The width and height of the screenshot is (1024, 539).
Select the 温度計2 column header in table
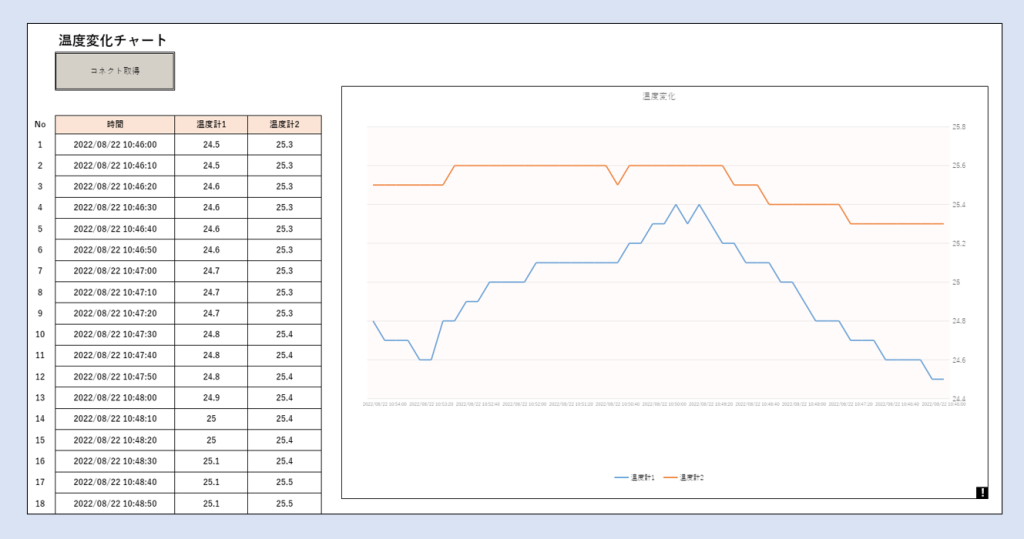pos(284,124)
